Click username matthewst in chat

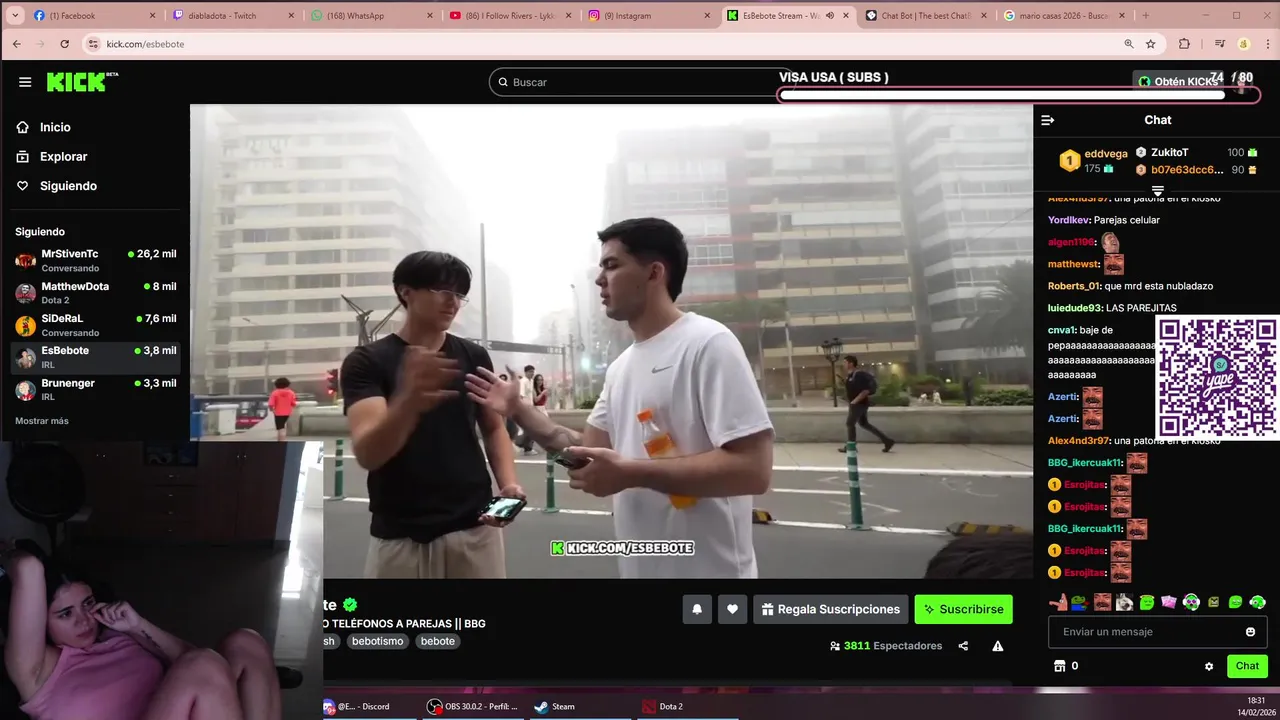pos(1073,264)
